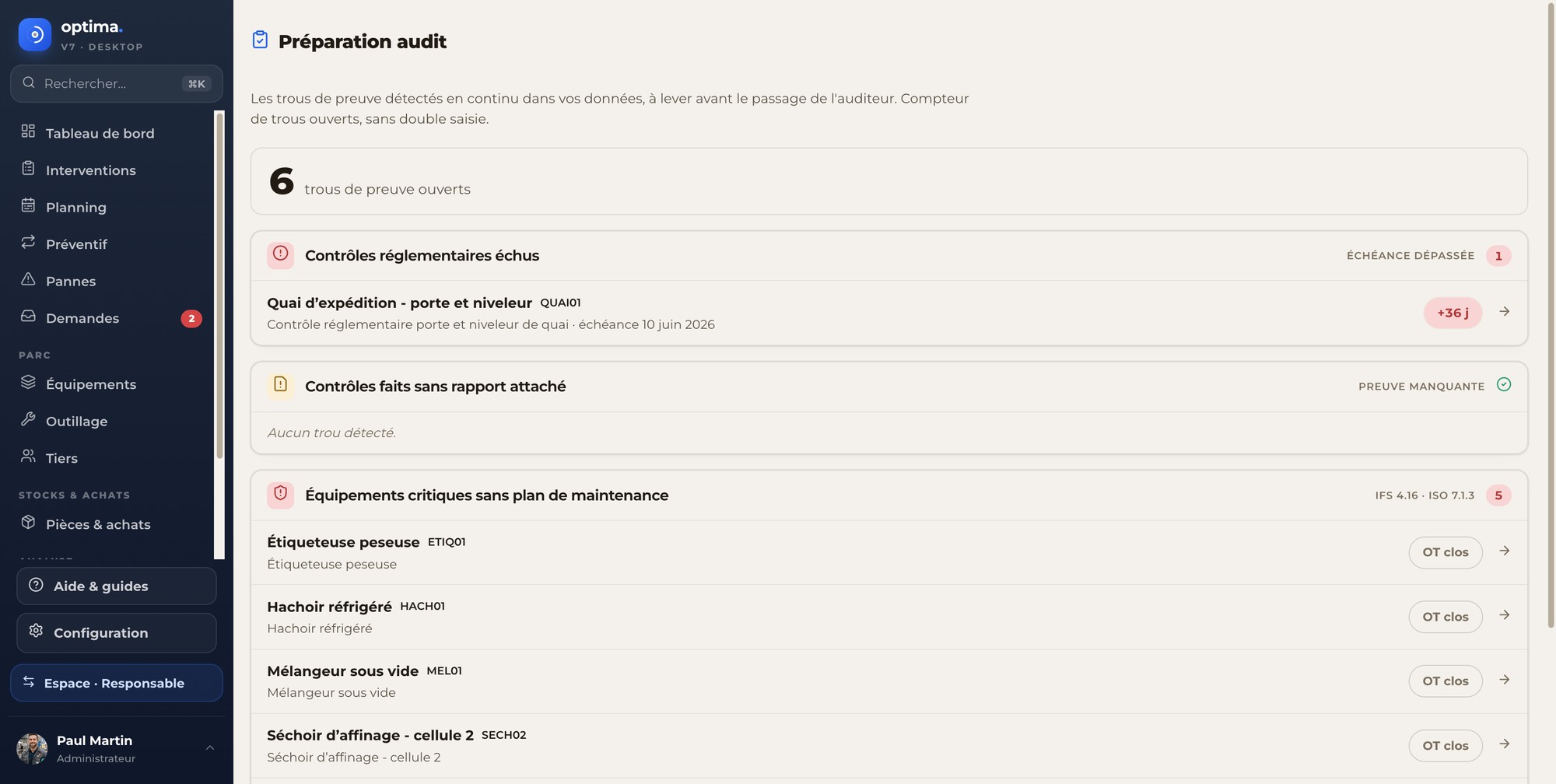Focus the Rechercher search field
The image size is (1556, 784).
[x=117, y=83]
